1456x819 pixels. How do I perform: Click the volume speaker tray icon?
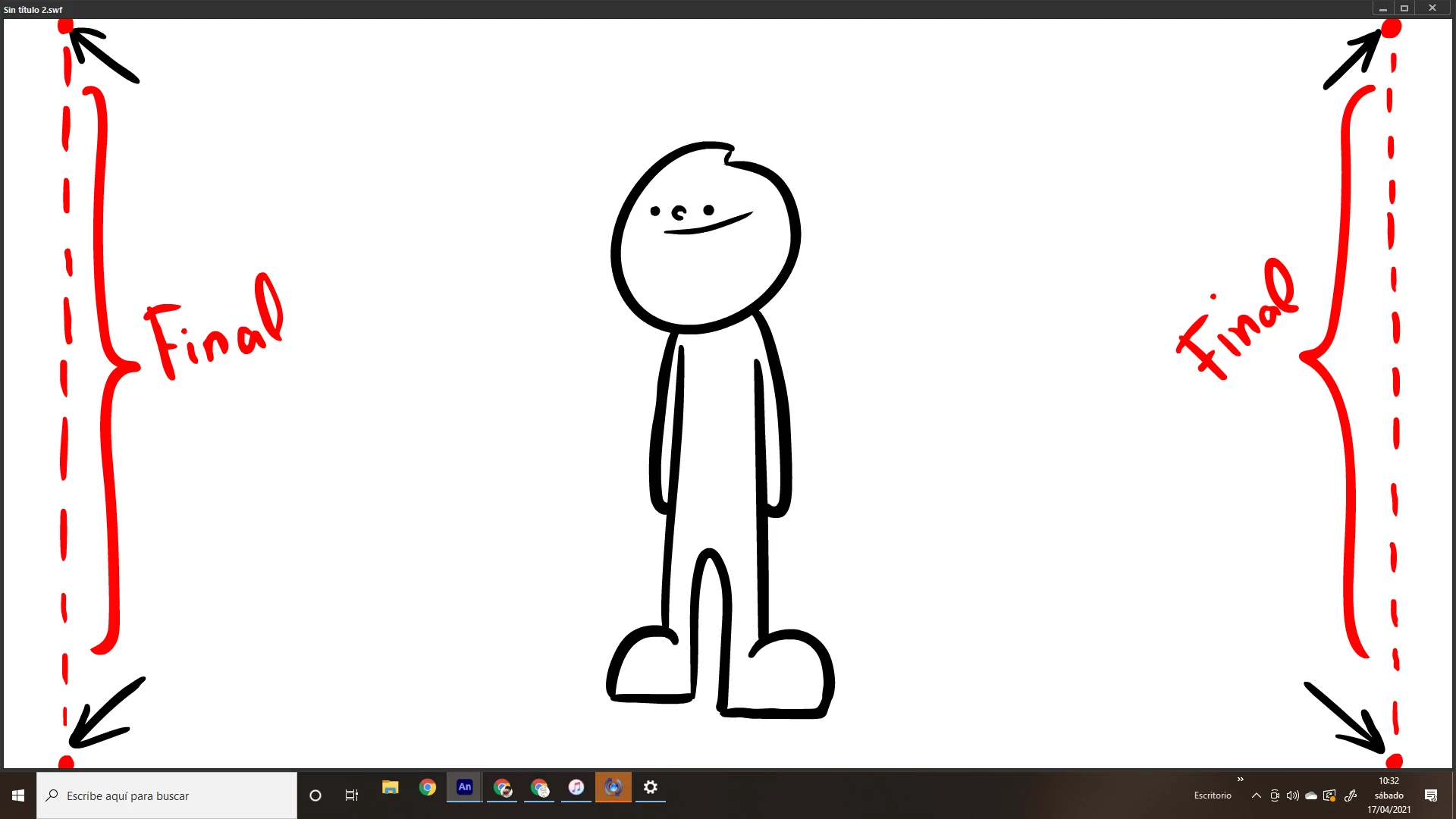pyautogui.click(x=1293, y=795)
